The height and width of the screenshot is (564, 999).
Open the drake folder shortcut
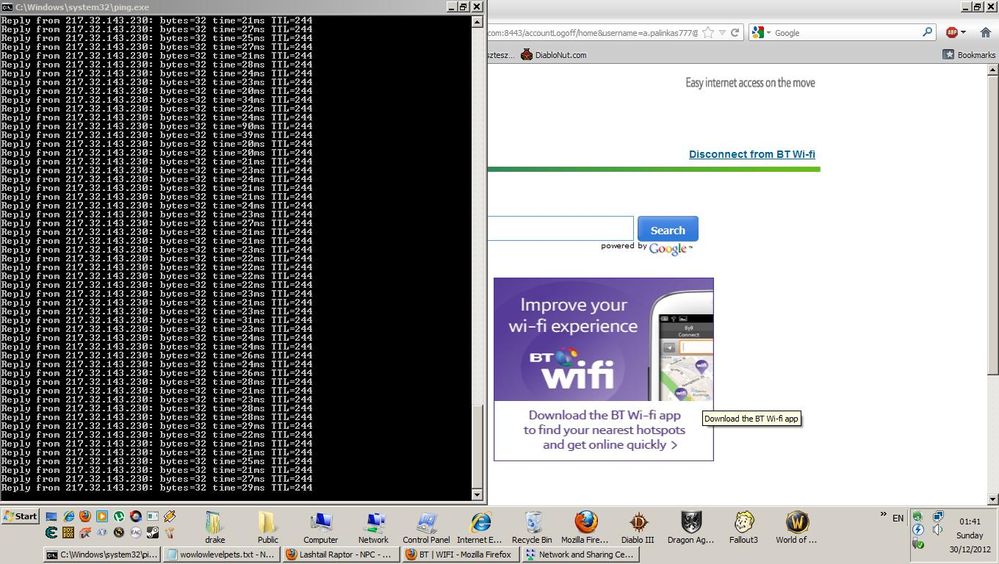click(215, 527)
